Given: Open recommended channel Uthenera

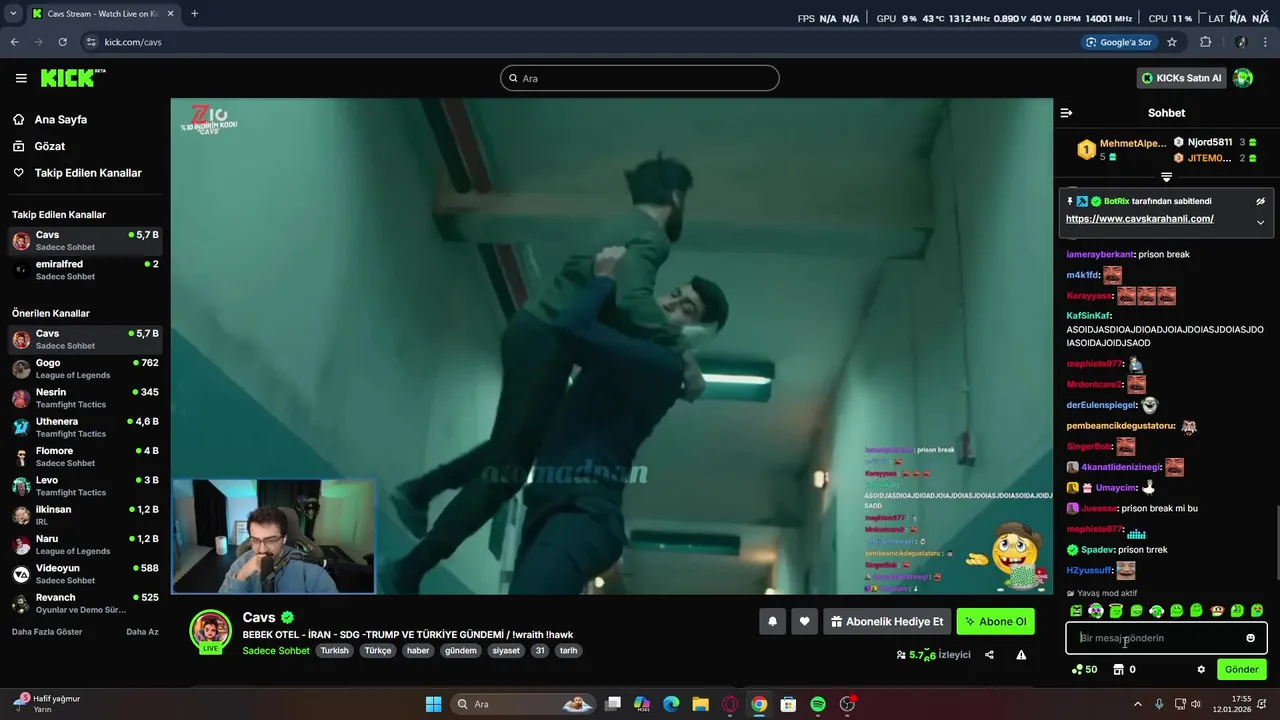Looking at the screenshot, I should (x=85, y=427).
